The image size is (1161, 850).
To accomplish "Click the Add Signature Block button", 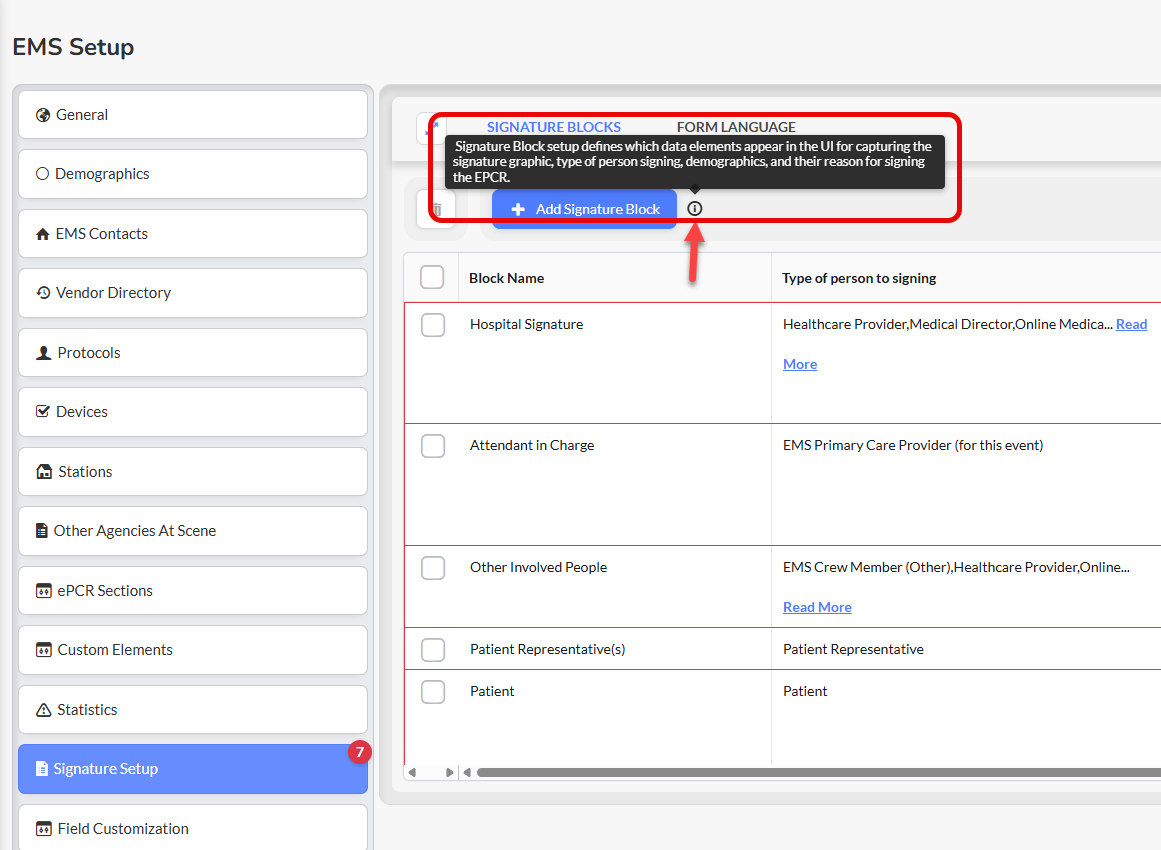I will pos(584,210).
